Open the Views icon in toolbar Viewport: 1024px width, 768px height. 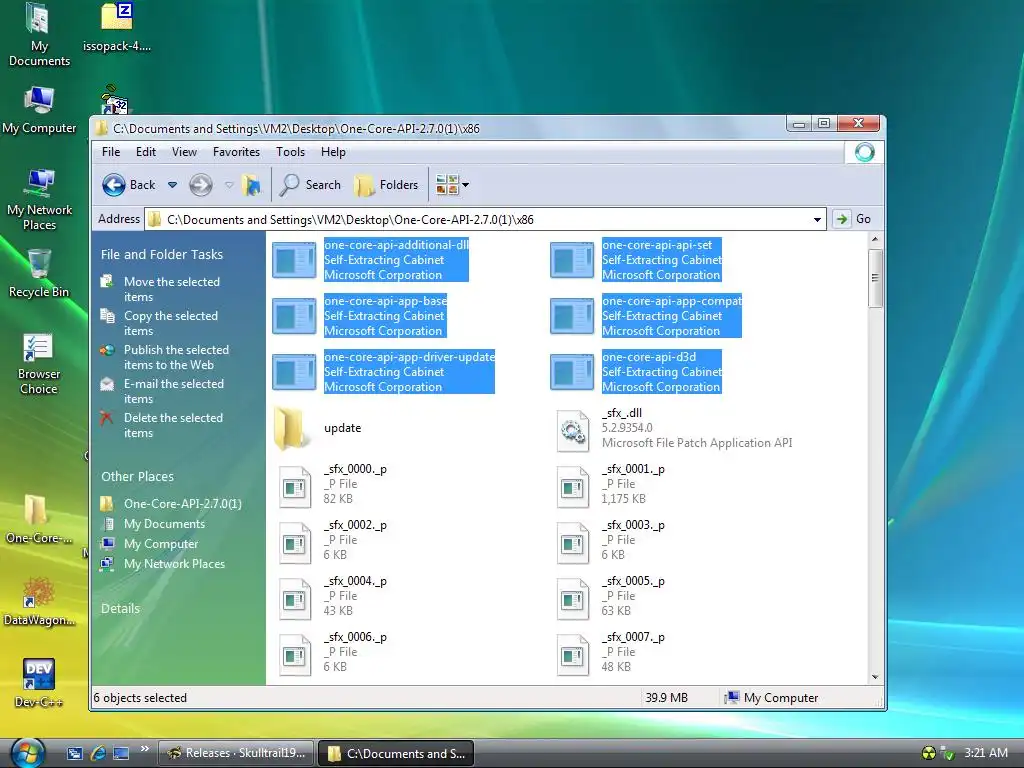tap(447, 185)
